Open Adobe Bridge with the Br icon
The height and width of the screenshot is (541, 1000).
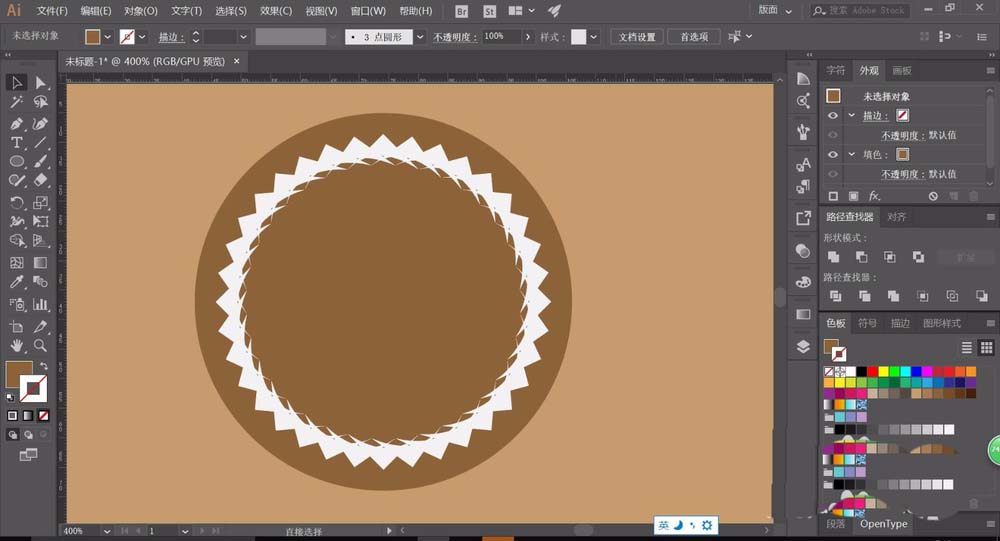(463, 11)
